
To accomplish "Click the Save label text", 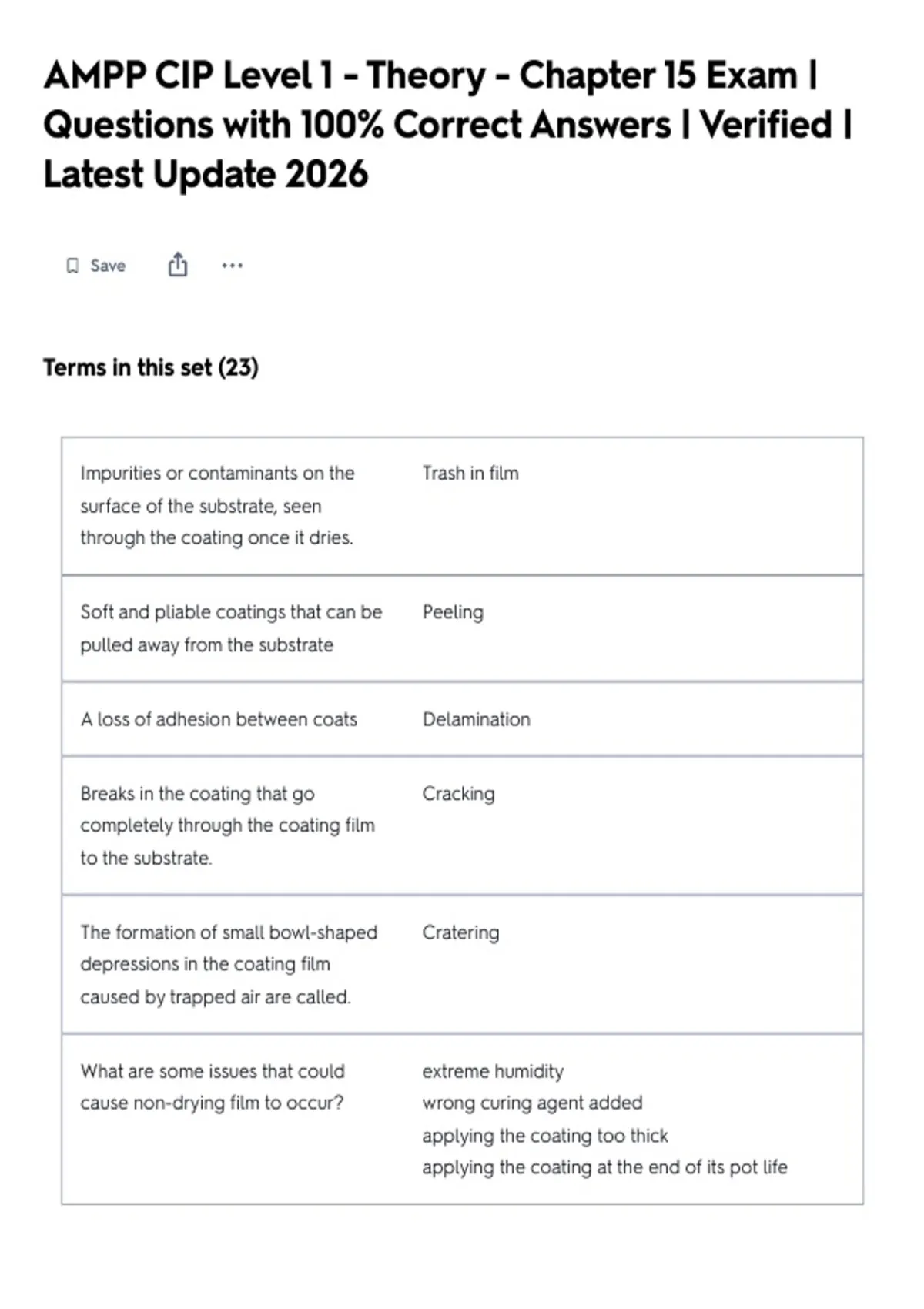I will pos(108,266).
